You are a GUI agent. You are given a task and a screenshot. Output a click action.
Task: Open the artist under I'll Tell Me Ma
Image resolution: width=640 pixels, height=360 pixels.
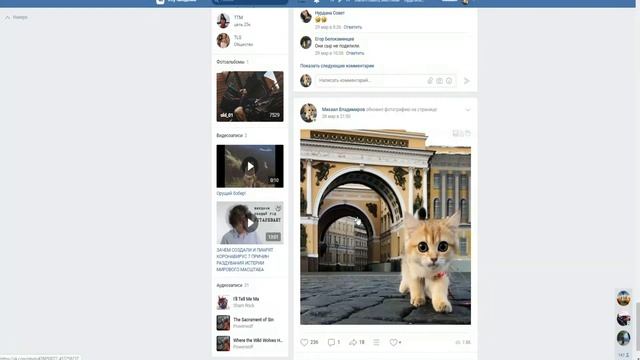point(244,306)
